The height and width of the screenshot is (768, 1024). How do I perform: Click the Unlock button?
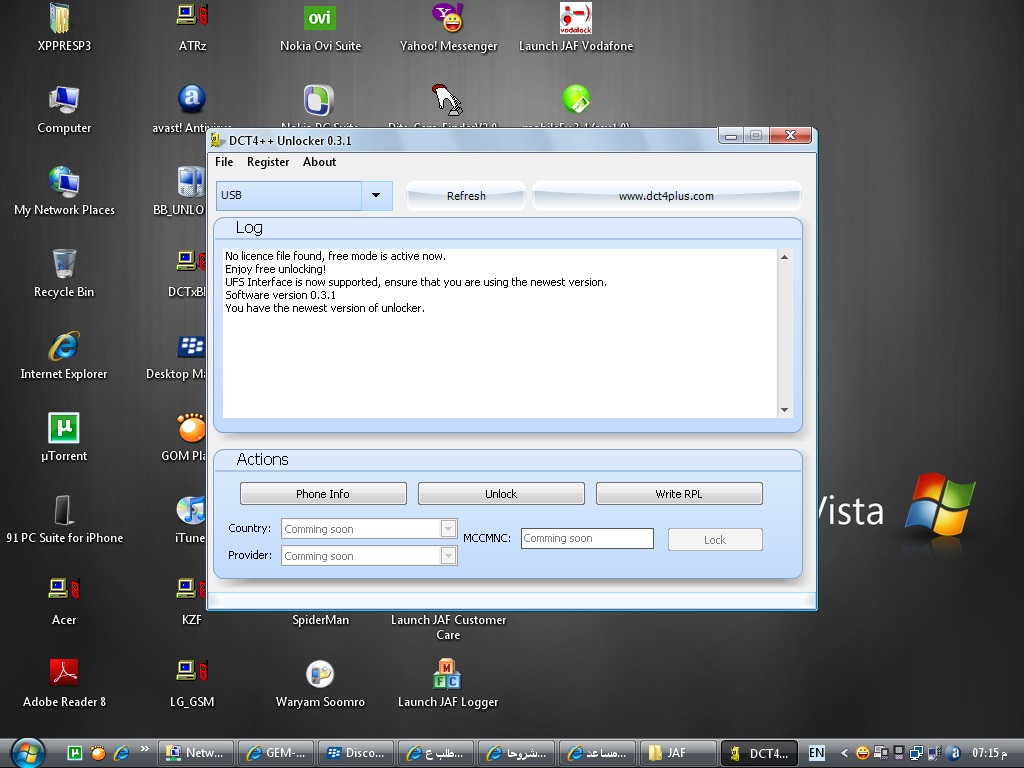501,494
